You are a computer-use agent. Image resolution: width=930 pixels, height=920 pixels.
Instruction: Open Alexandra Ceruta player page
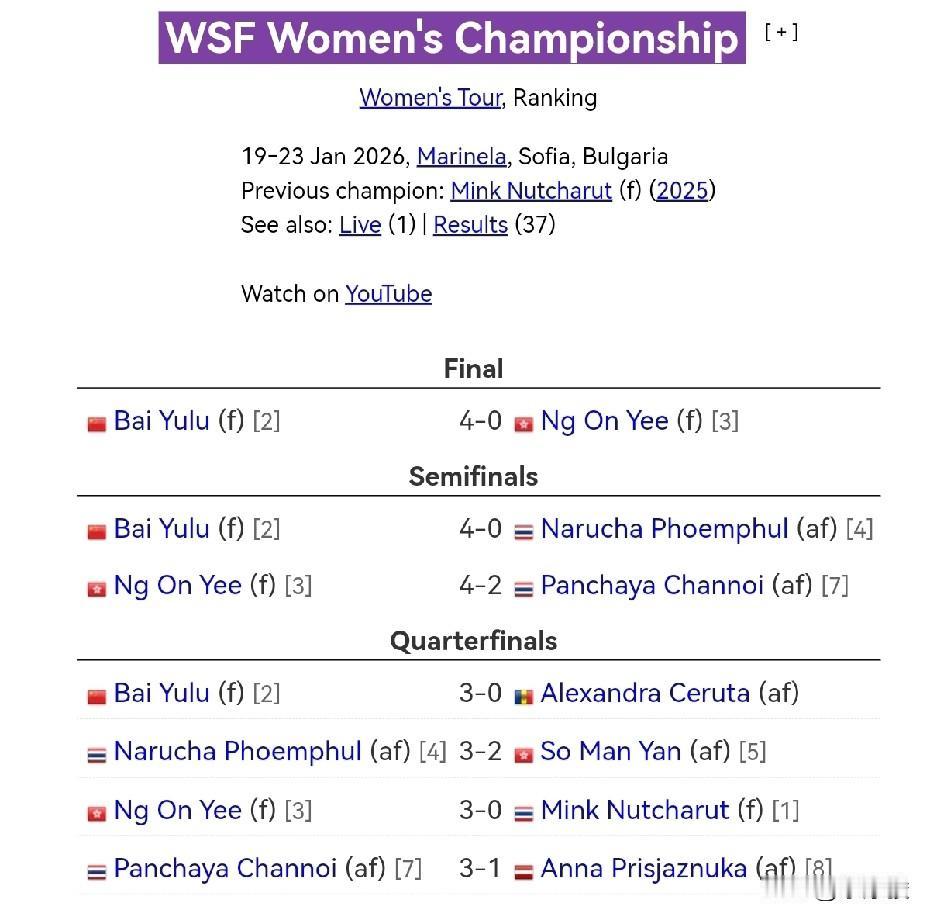click(645, 693)
